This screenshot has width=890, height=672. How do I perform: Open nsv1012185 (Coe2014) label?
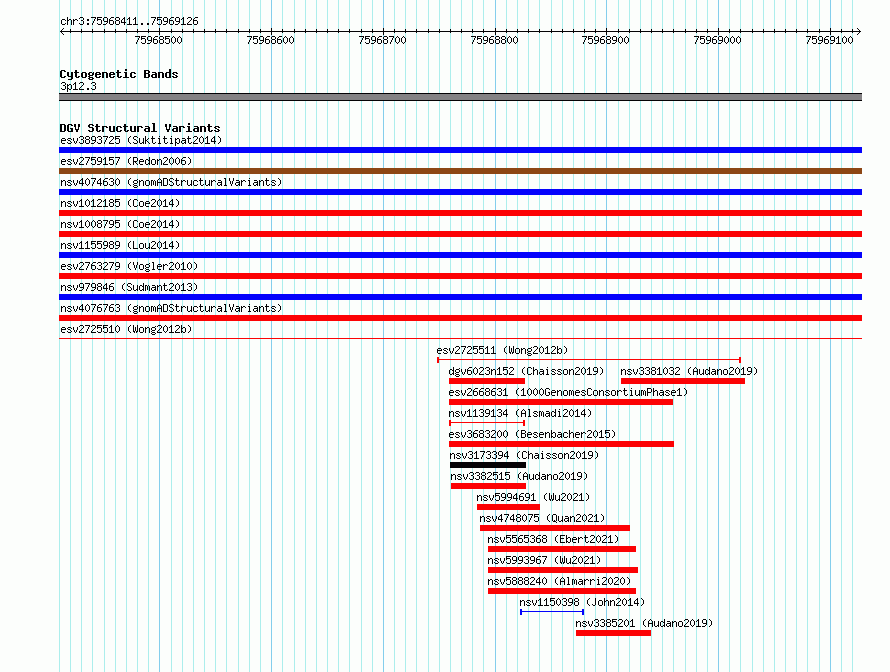[x=120, y=203]
